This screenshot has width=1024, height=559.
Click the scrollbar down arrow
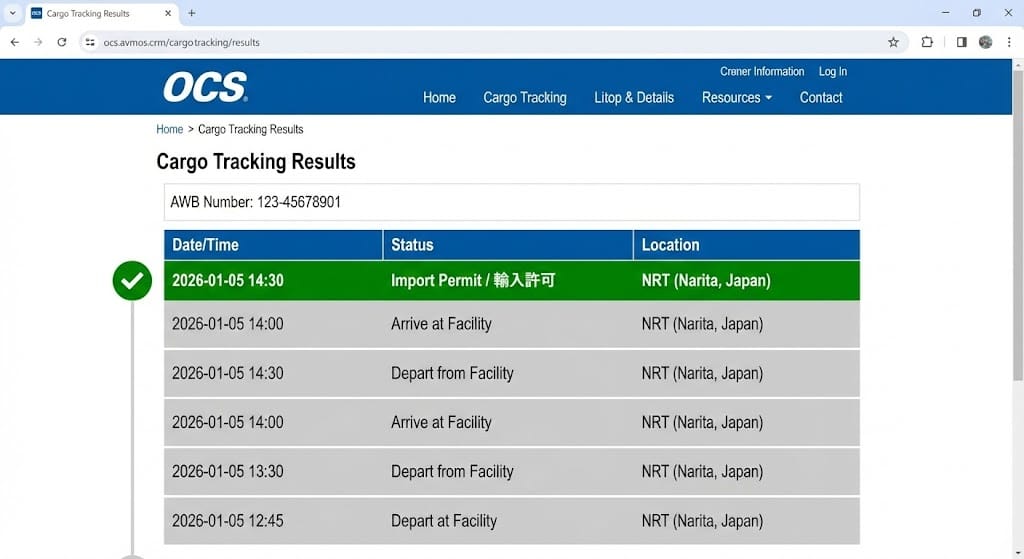tap(1017, 554)
